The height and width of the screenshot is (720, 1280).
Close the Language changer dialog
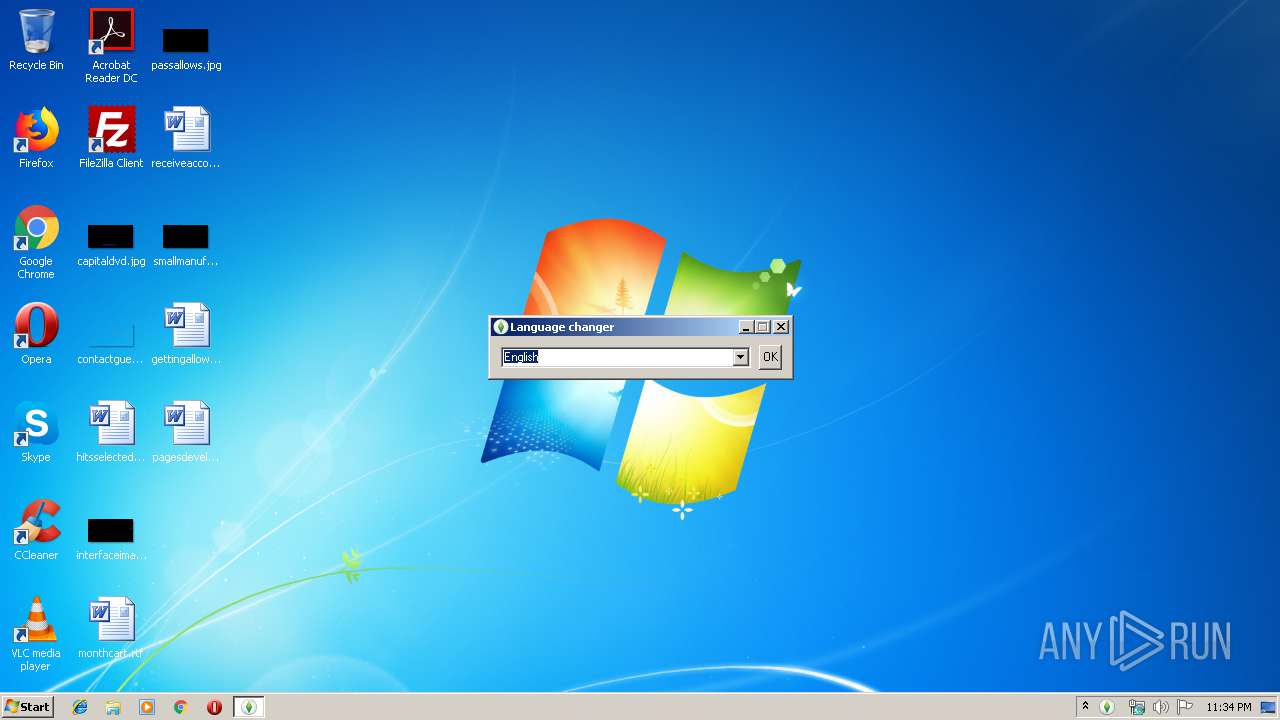(781, 327)
